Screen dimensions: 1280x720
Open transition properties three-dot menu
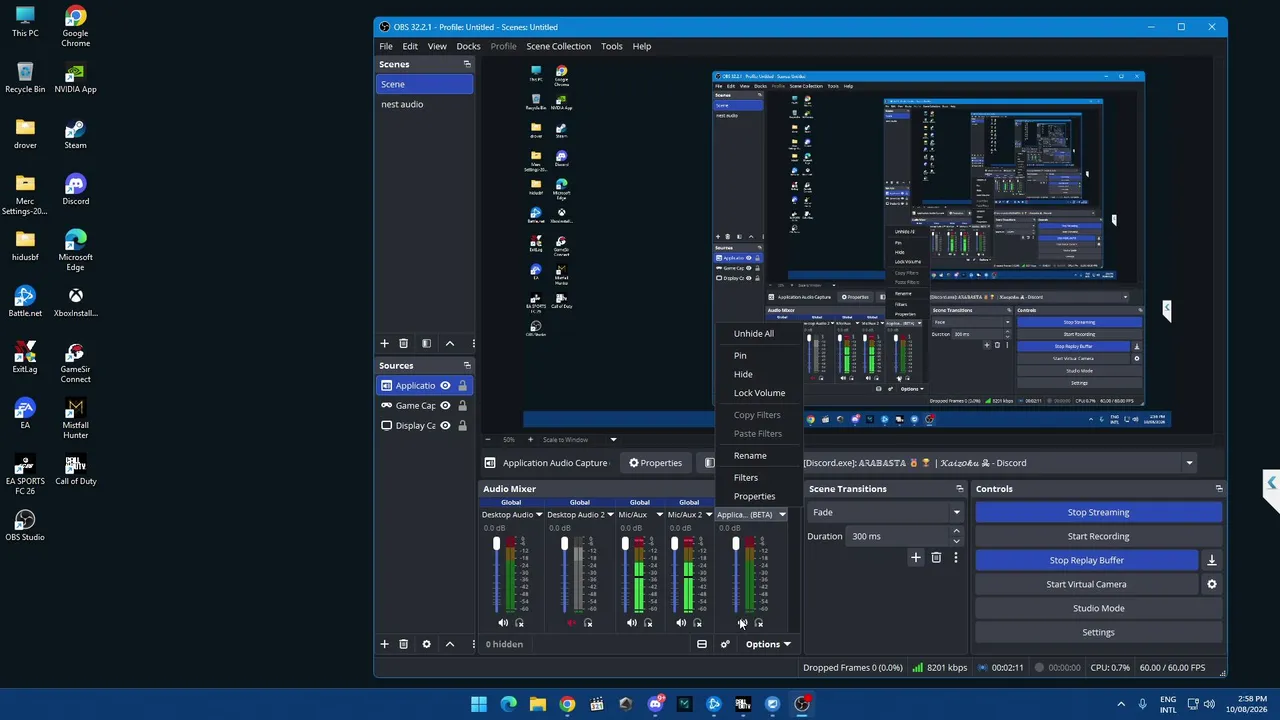coord(956,557)
